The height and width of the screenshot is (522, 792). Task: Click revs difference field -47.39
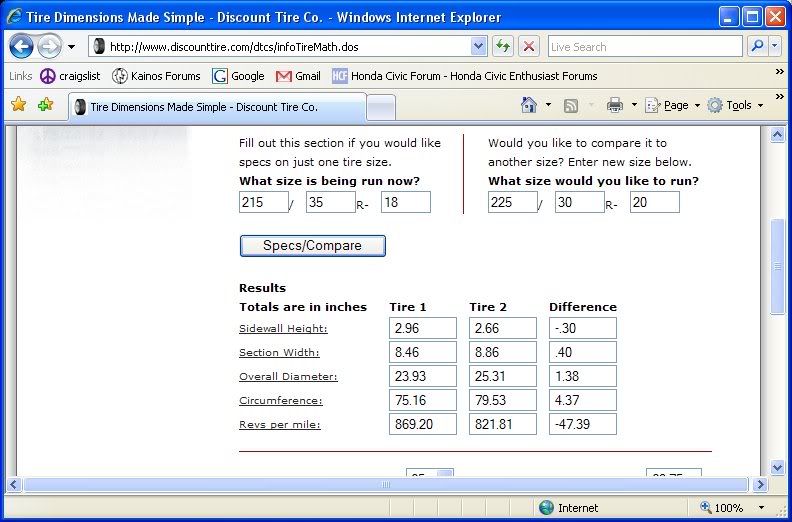coord(583,424)
